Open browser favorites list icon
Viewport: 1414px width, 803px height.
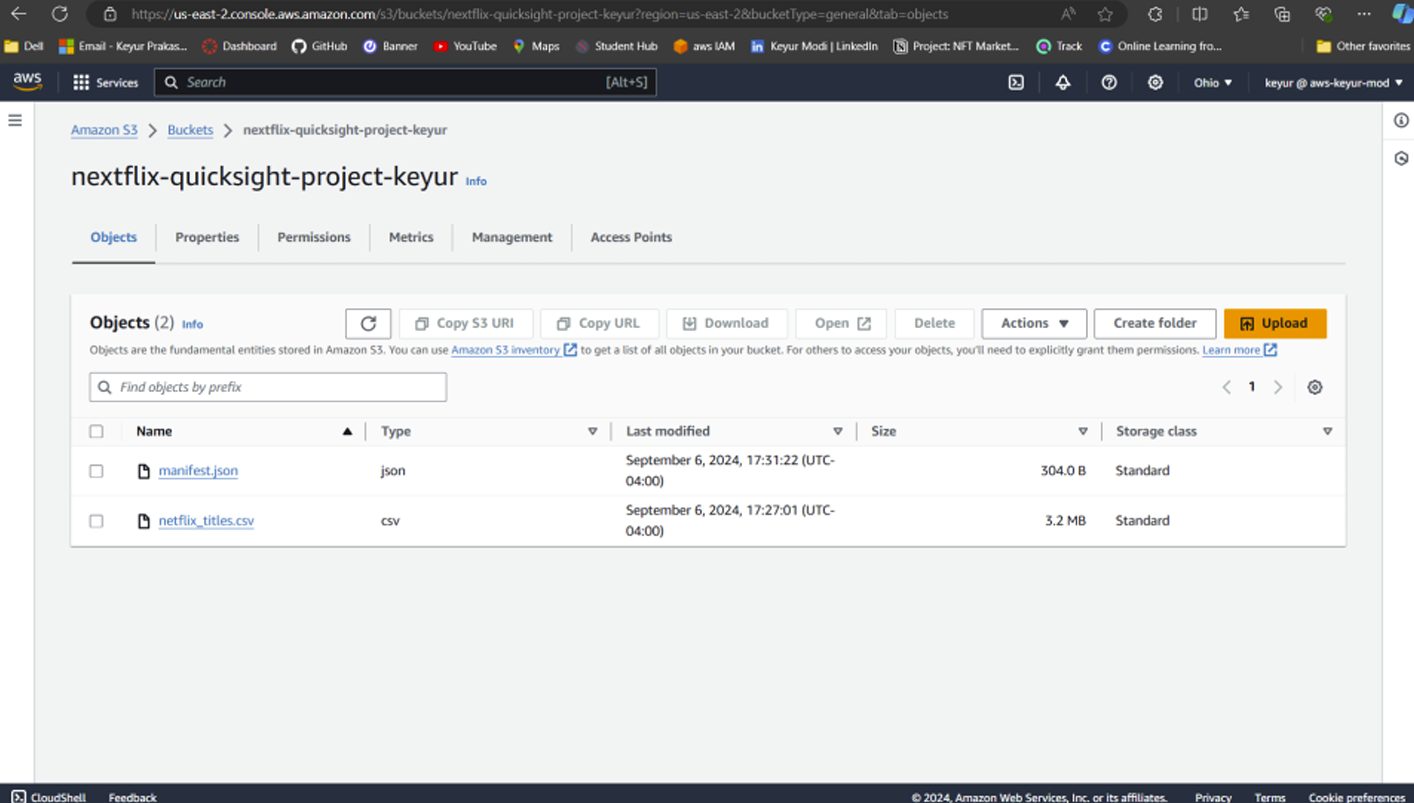click(1241, 14)
